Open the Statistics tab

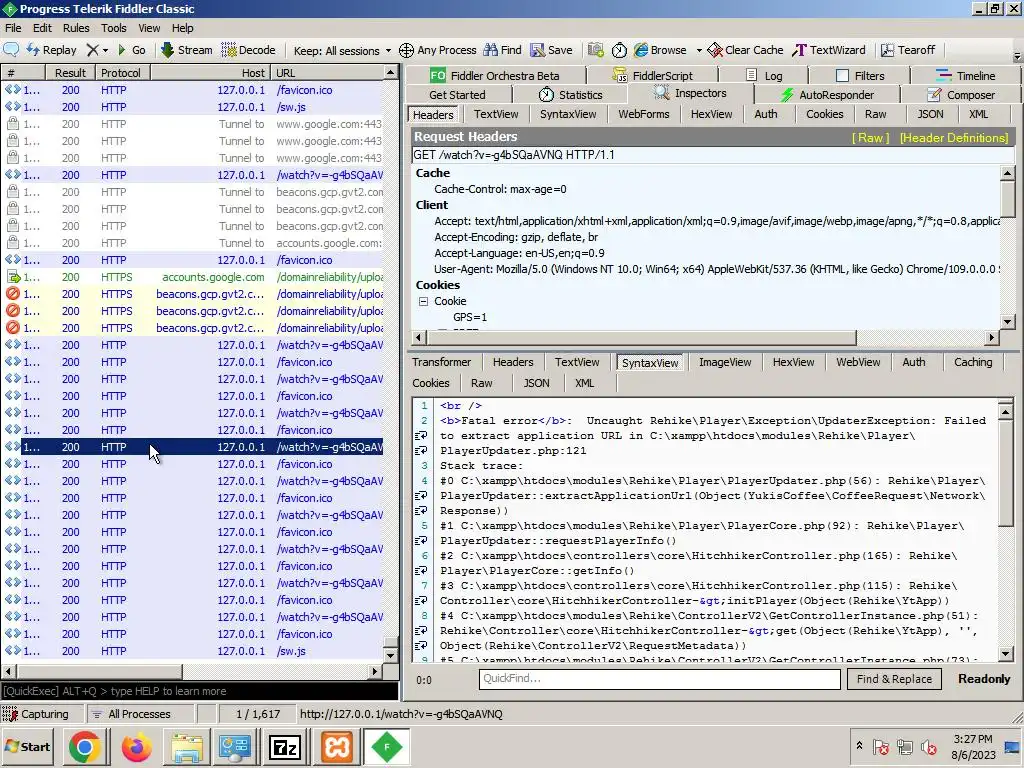[x=570, y=95]
